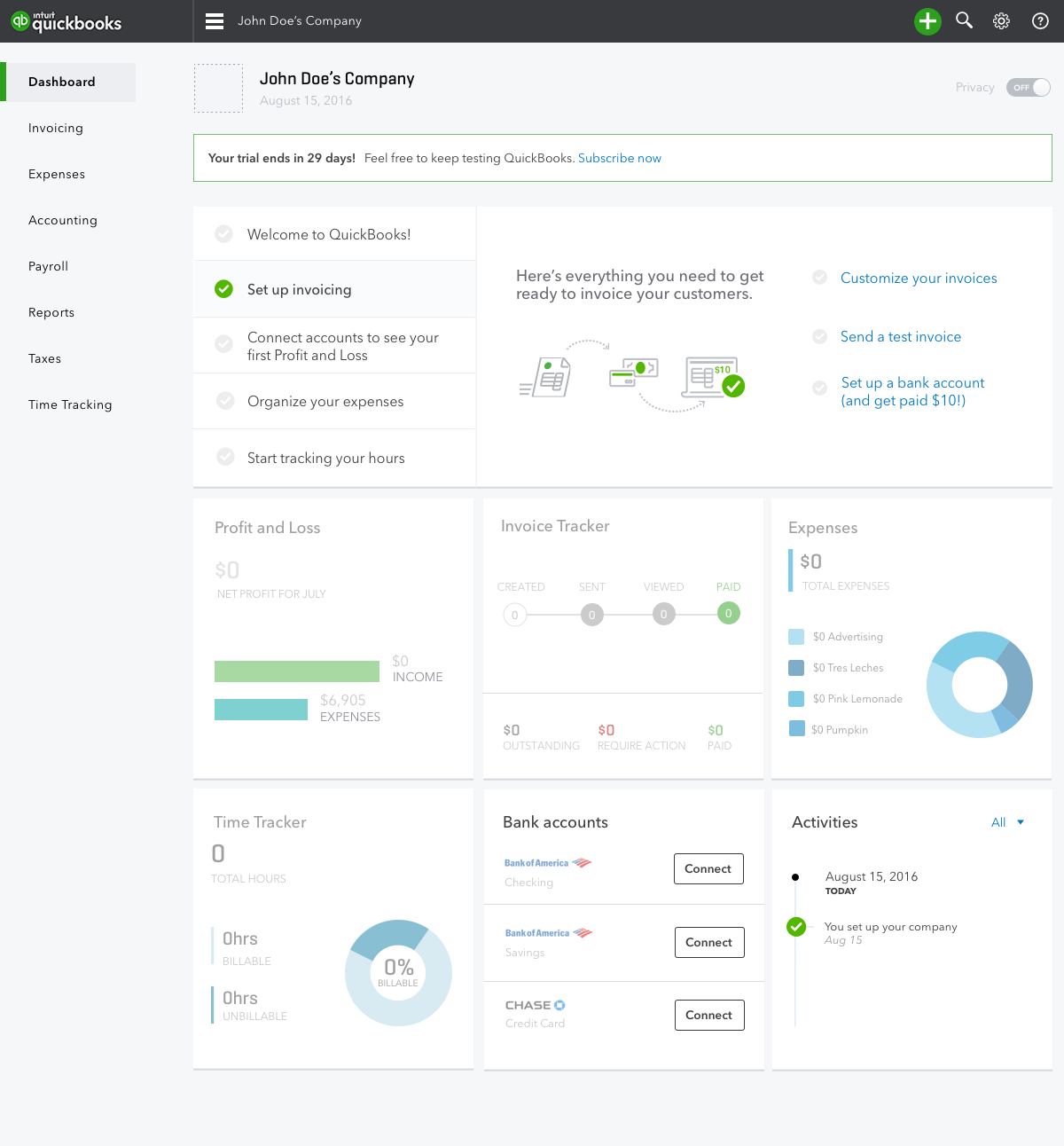
Task: Open the Customize your invoices link
Action: coord(919,278)
